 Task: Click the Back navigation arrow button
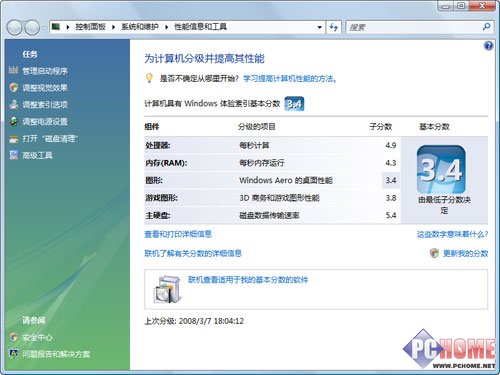15,27
